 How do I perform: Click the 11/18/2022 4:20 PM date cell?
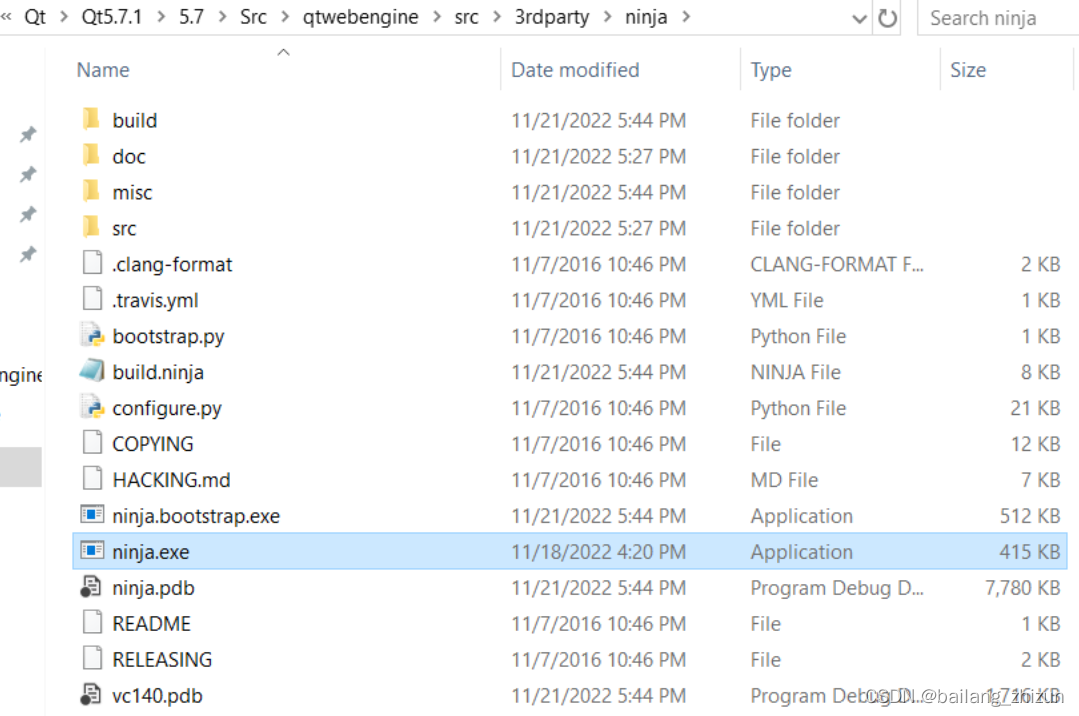(599, 551)
